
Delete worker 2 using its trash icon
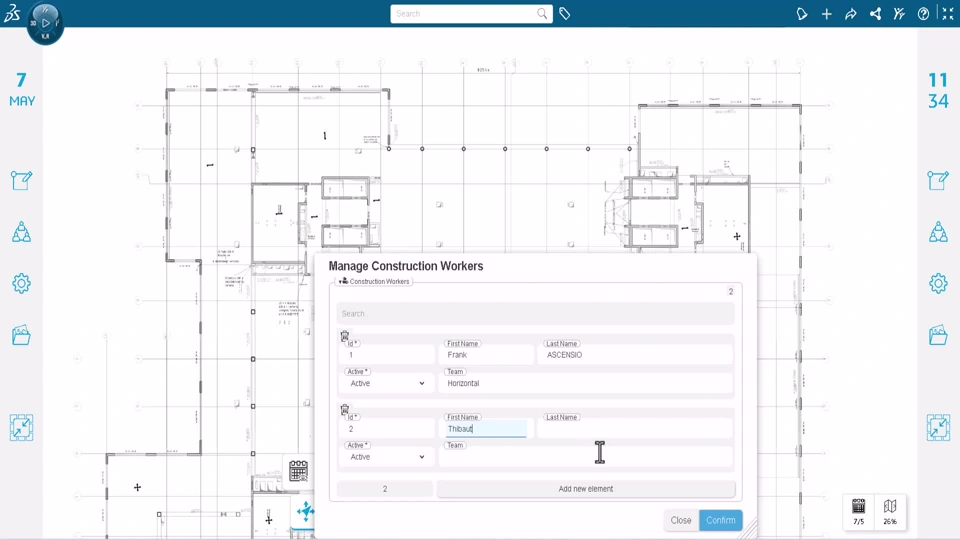point(345,410)
